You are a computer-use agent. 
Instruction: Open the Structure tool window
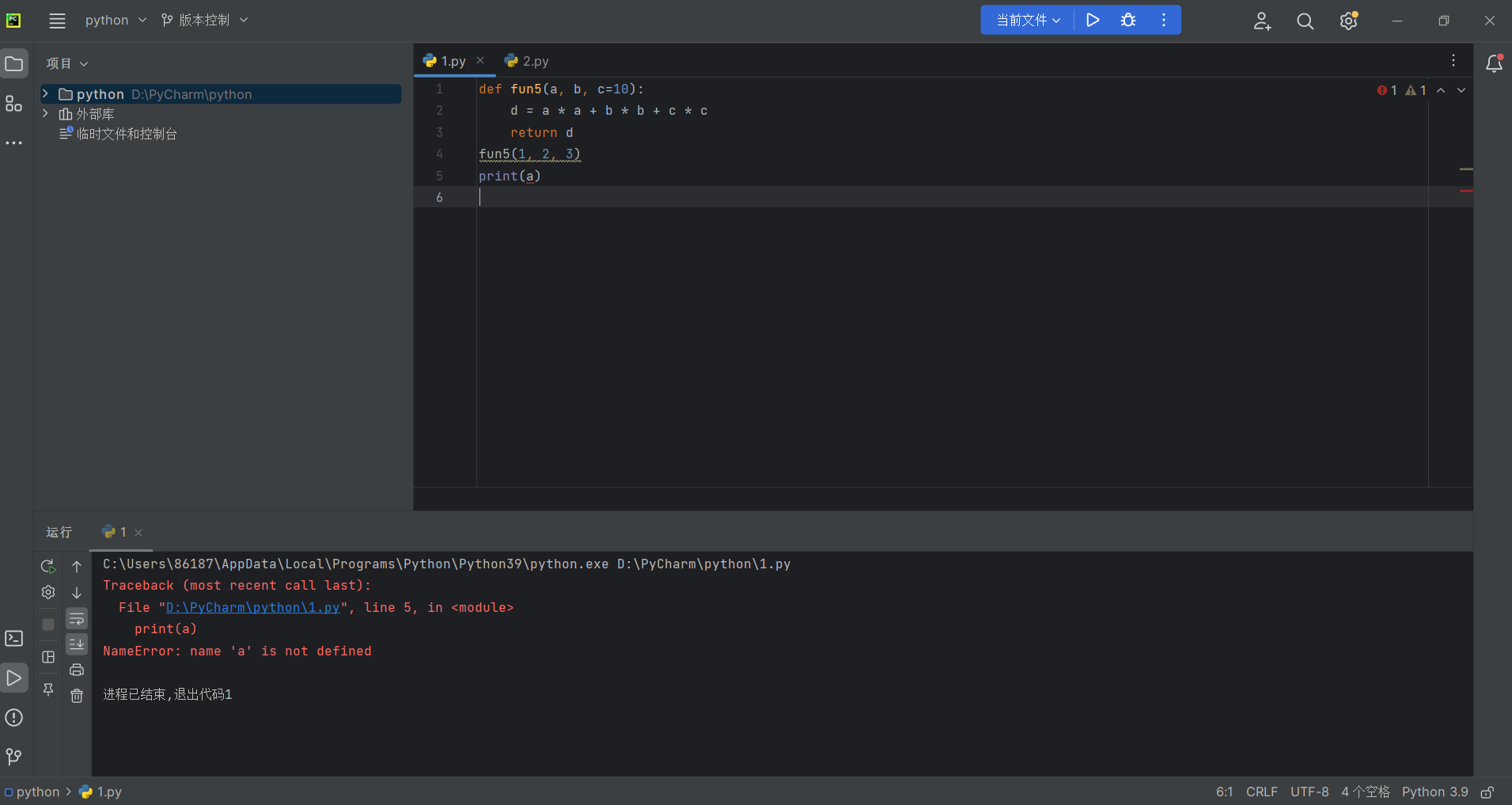click(14, 104)
